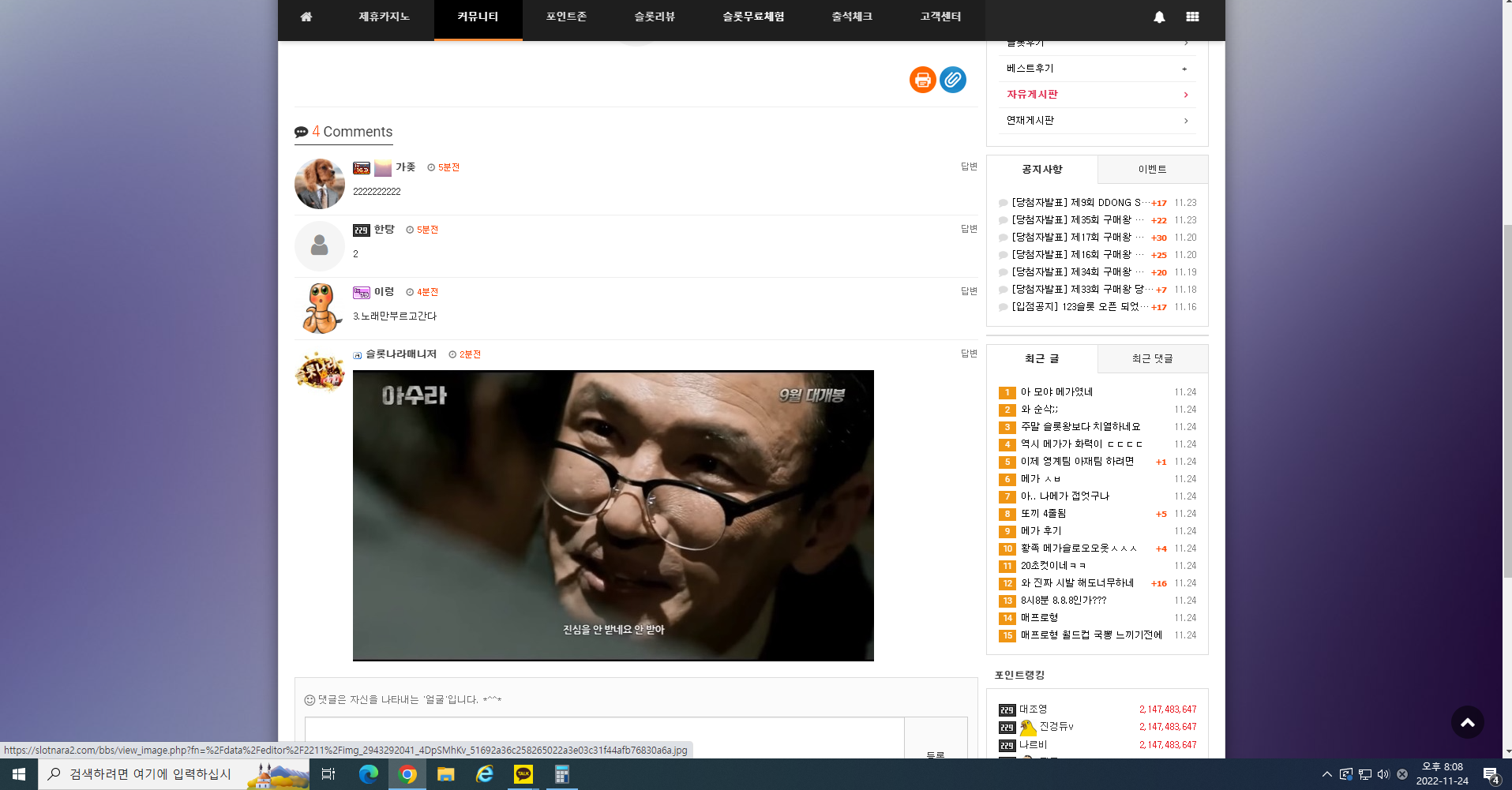Expand the 베스트후기 plus menu item
The image size is (1512, 790).
[x=1097, y=69]
